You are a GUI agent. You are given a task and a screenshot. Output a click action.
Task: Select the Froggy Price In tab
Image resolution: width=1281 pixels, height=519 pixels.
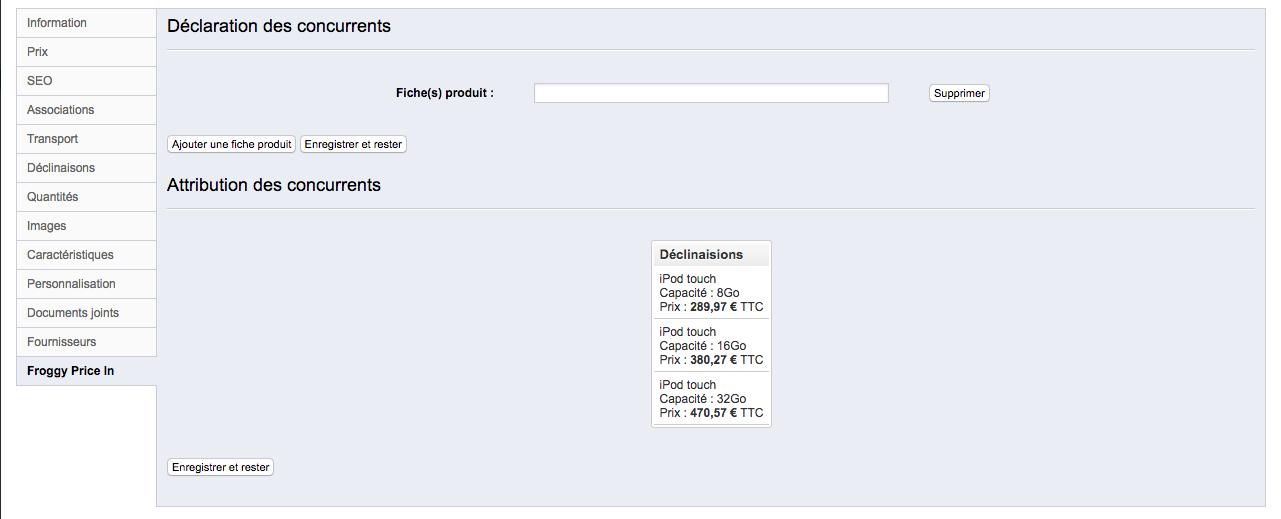click(87, 371)
